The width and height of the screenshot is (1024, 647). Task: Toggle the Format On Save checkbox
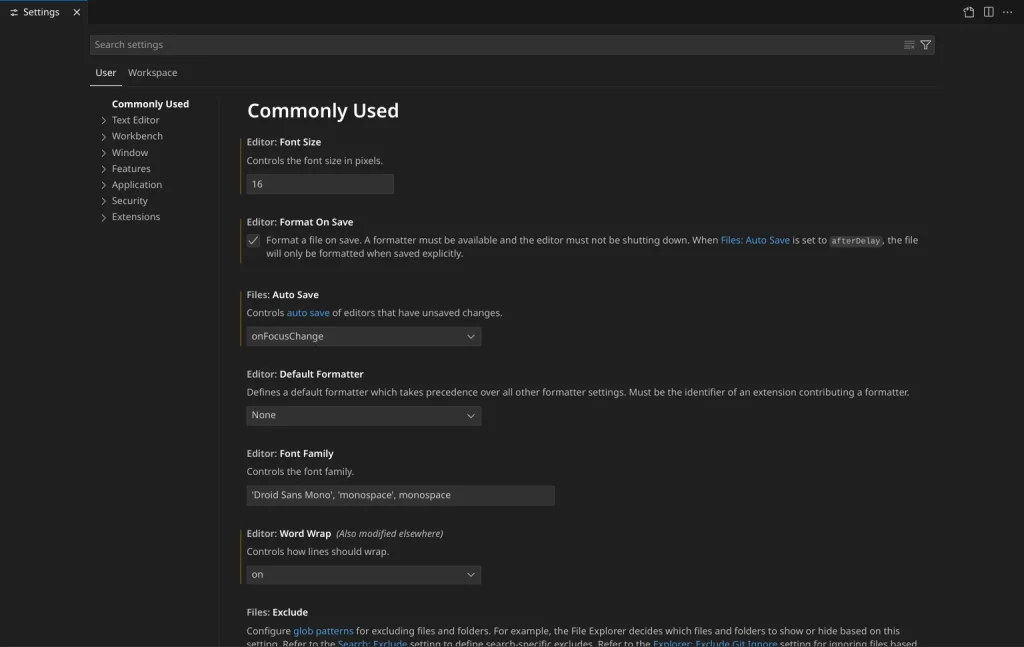point(253,241)
